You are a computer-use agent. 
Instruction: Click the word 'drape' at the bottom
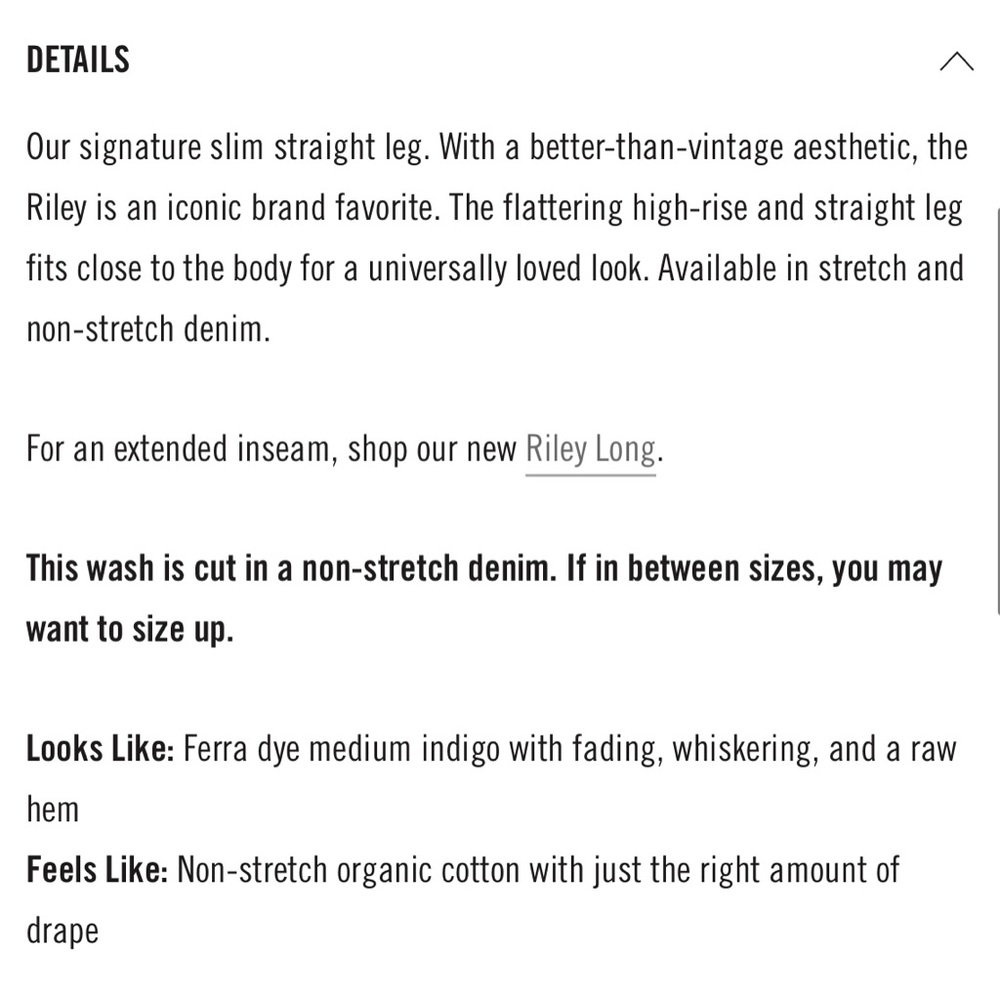[62, 932]
